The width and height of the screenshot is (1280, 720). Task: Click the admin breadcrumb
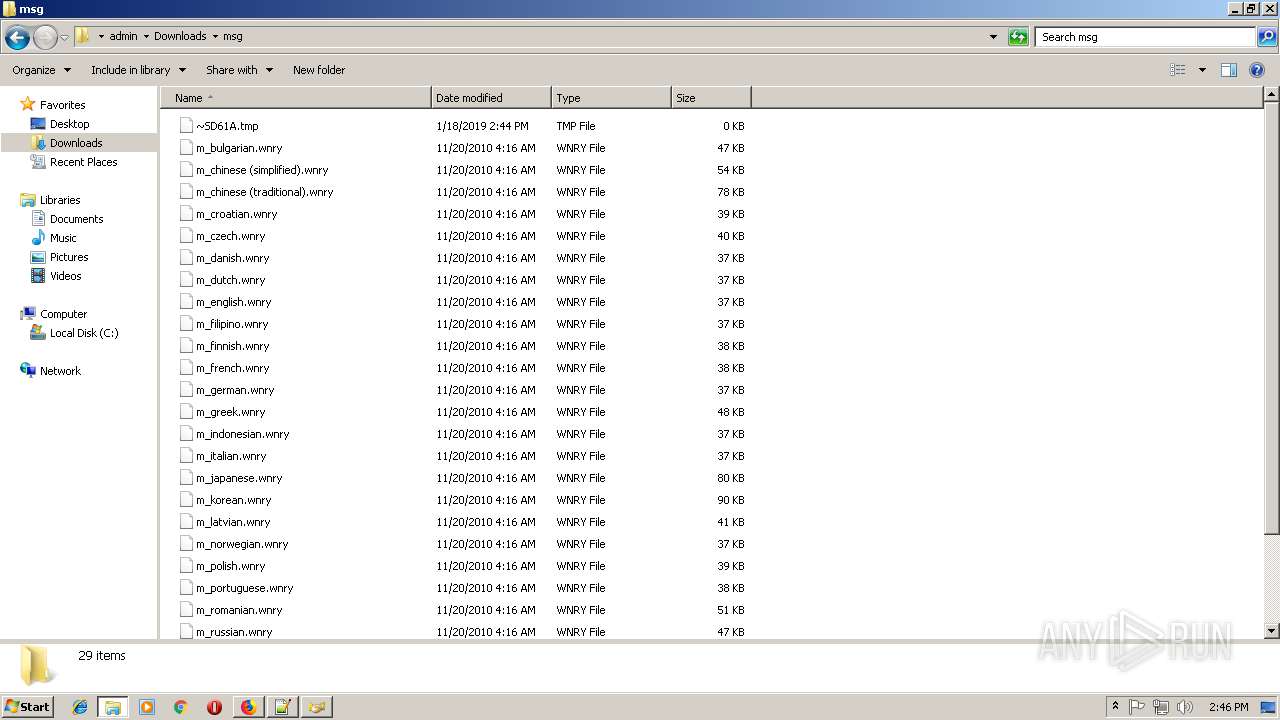(123, 36)
